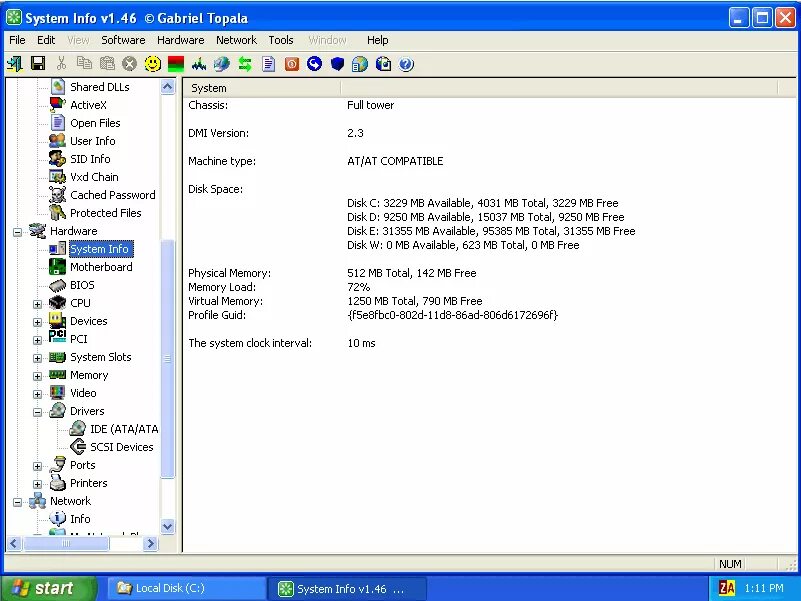Viewport: 801px width, 601px height.
Task: Click the tree horizontal scroll left arrow
Action: pos(14,543)
